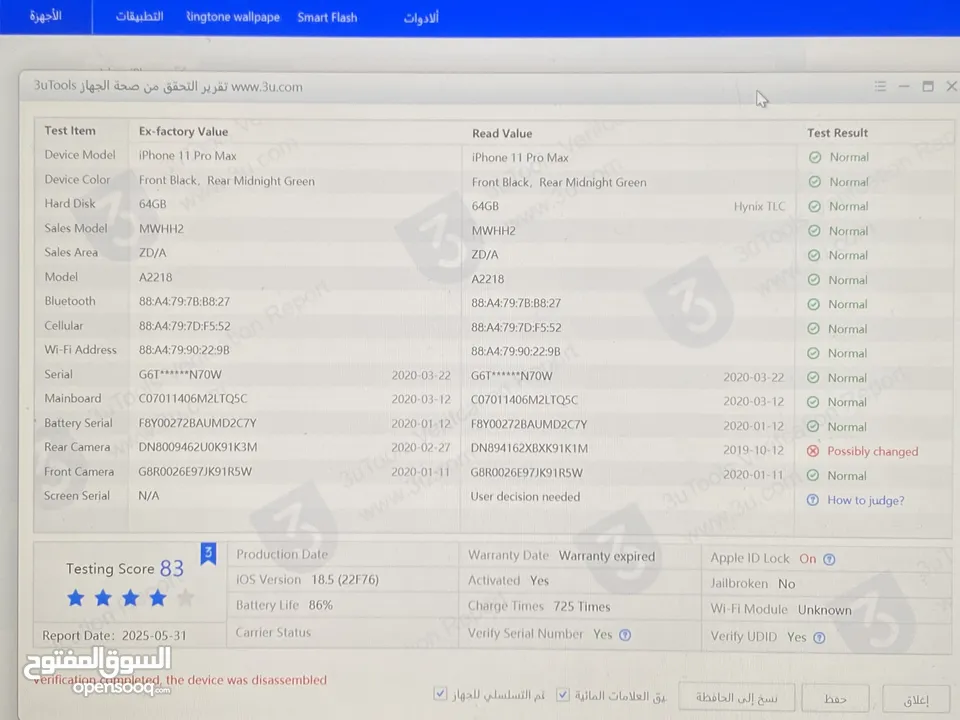Switch to the التطبيقات tab

140,17
